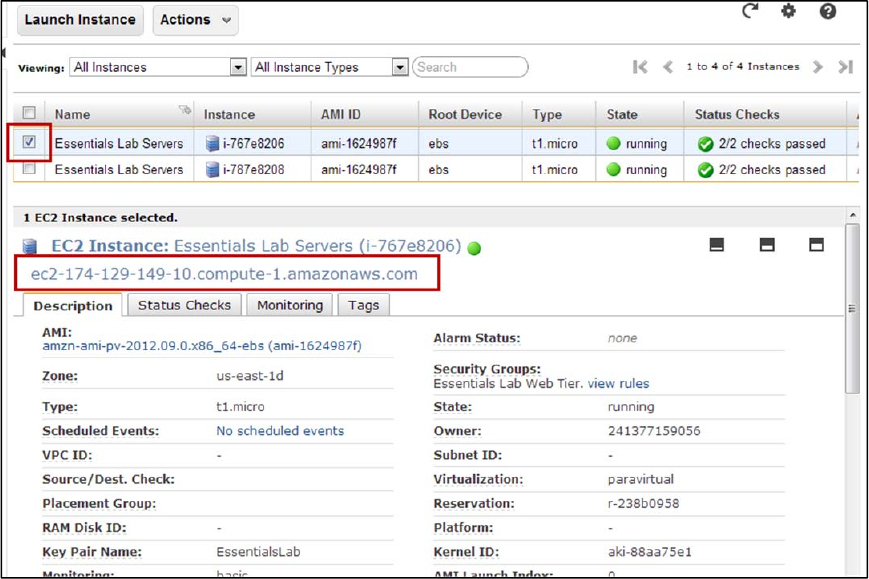Sort by the Type column header

point(559,114)
